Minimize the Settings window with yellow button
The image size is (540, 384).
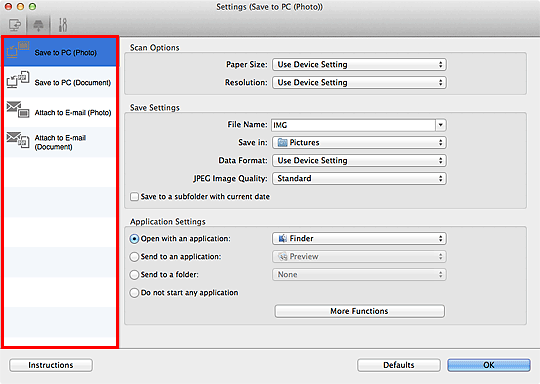pyautogui.click(x=20, y=7)
